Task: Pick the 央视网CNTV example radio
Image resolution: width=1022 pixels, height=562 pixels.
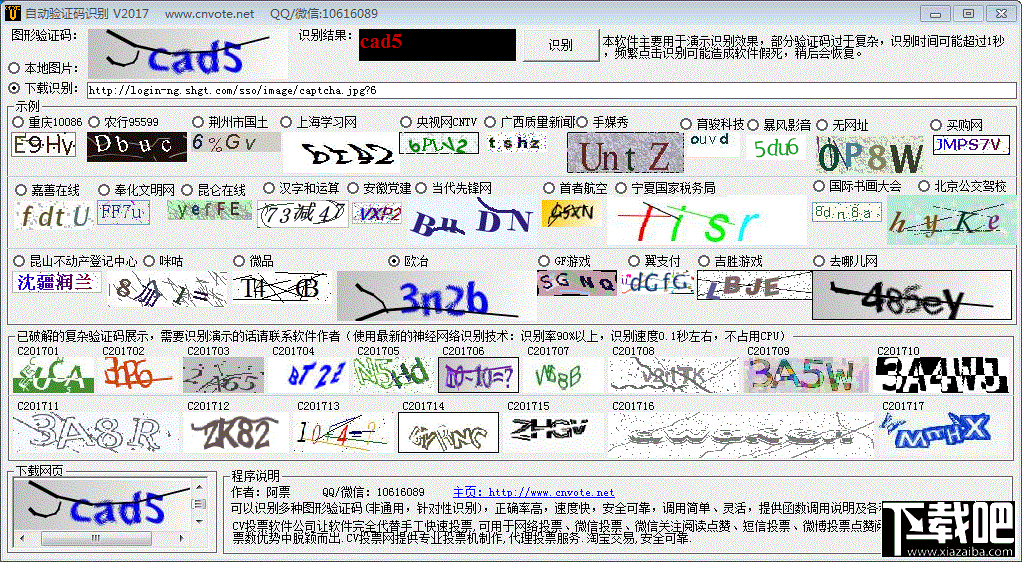Action: point(406,122)
